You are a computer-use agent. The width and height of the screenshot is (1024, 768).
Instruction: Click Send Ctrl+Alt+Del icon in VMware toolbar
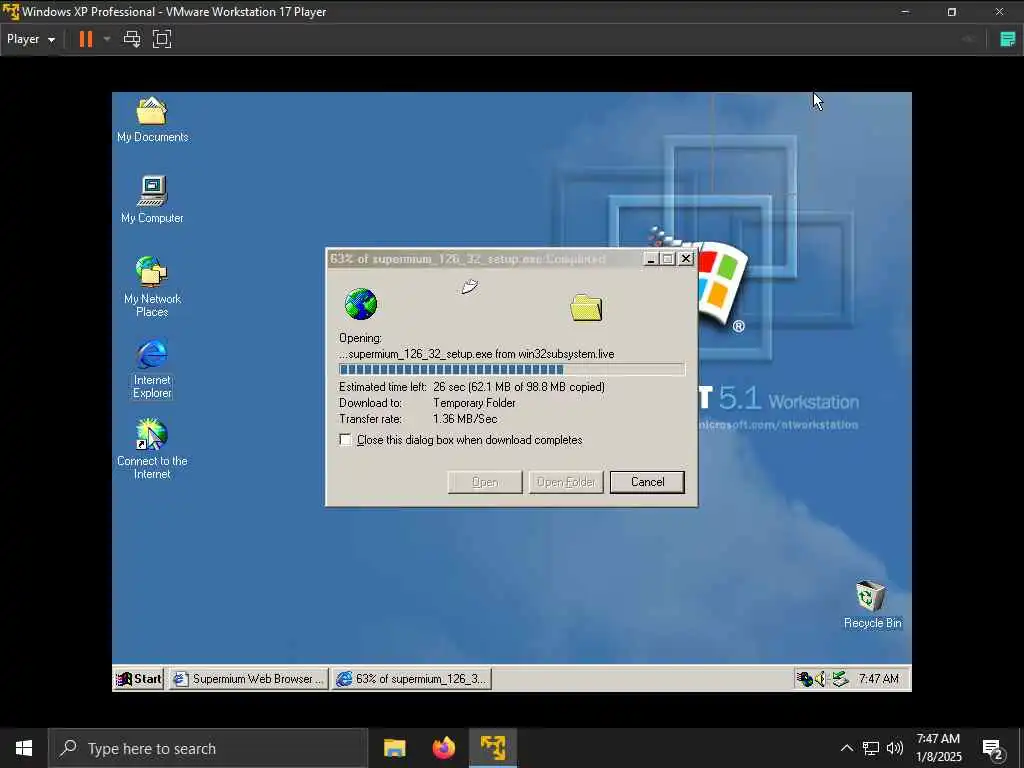pyautogui.click(x=132, y=39)
